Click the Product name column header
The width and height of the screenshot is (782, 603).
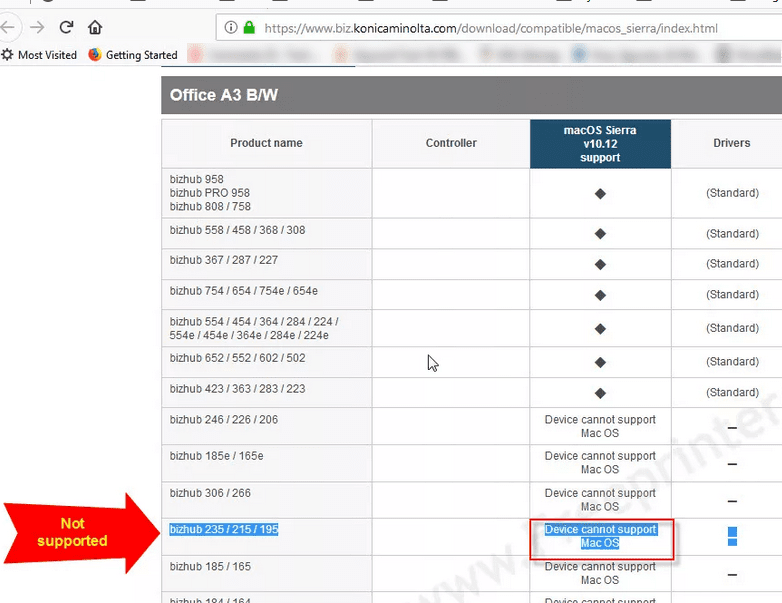click(x=266, y=143)
